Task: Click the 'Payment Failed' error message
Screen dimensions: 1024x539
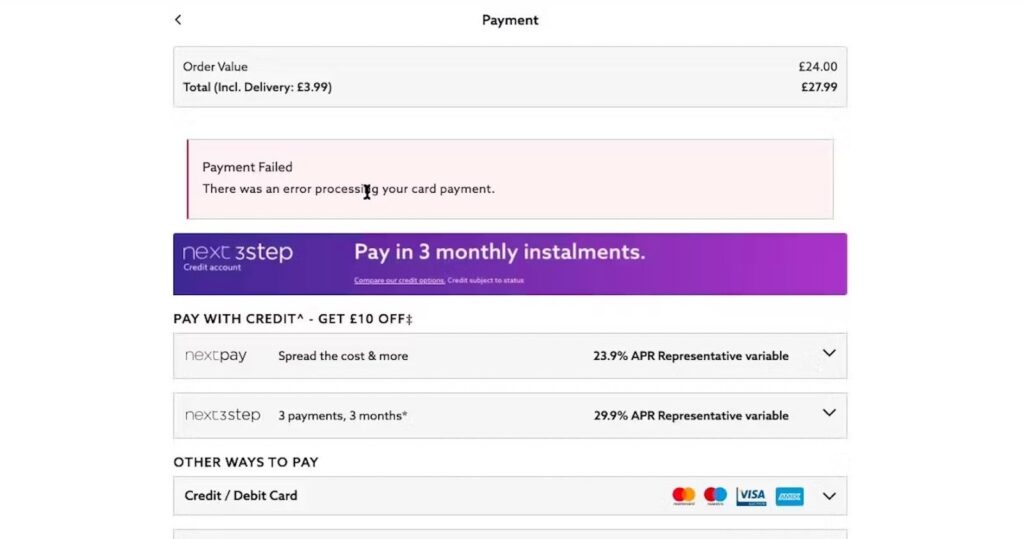Action: click(x=247, y=167)
